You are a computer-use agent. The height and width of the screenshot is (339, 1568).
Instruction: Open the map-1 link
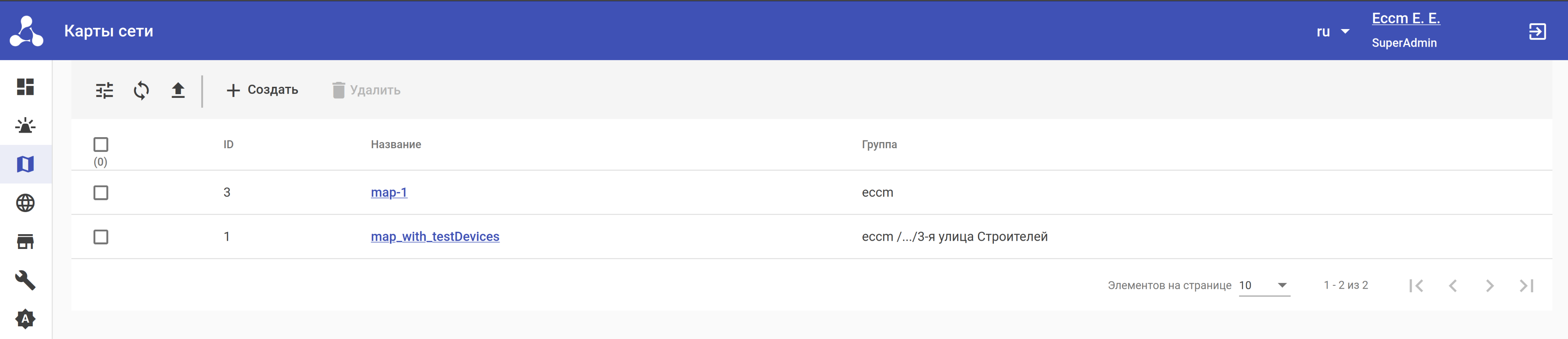[x=389, y=192]
